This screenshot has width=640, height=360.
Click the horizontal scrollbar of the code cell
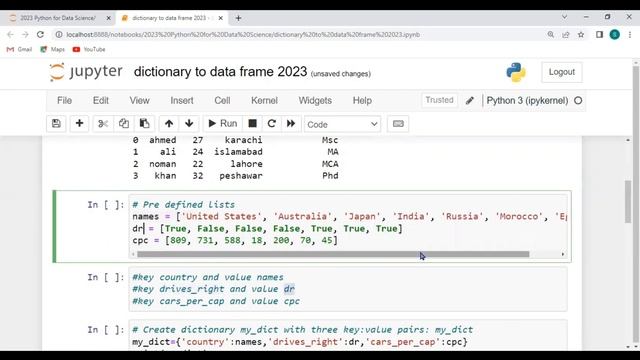[x=333, y=254]
